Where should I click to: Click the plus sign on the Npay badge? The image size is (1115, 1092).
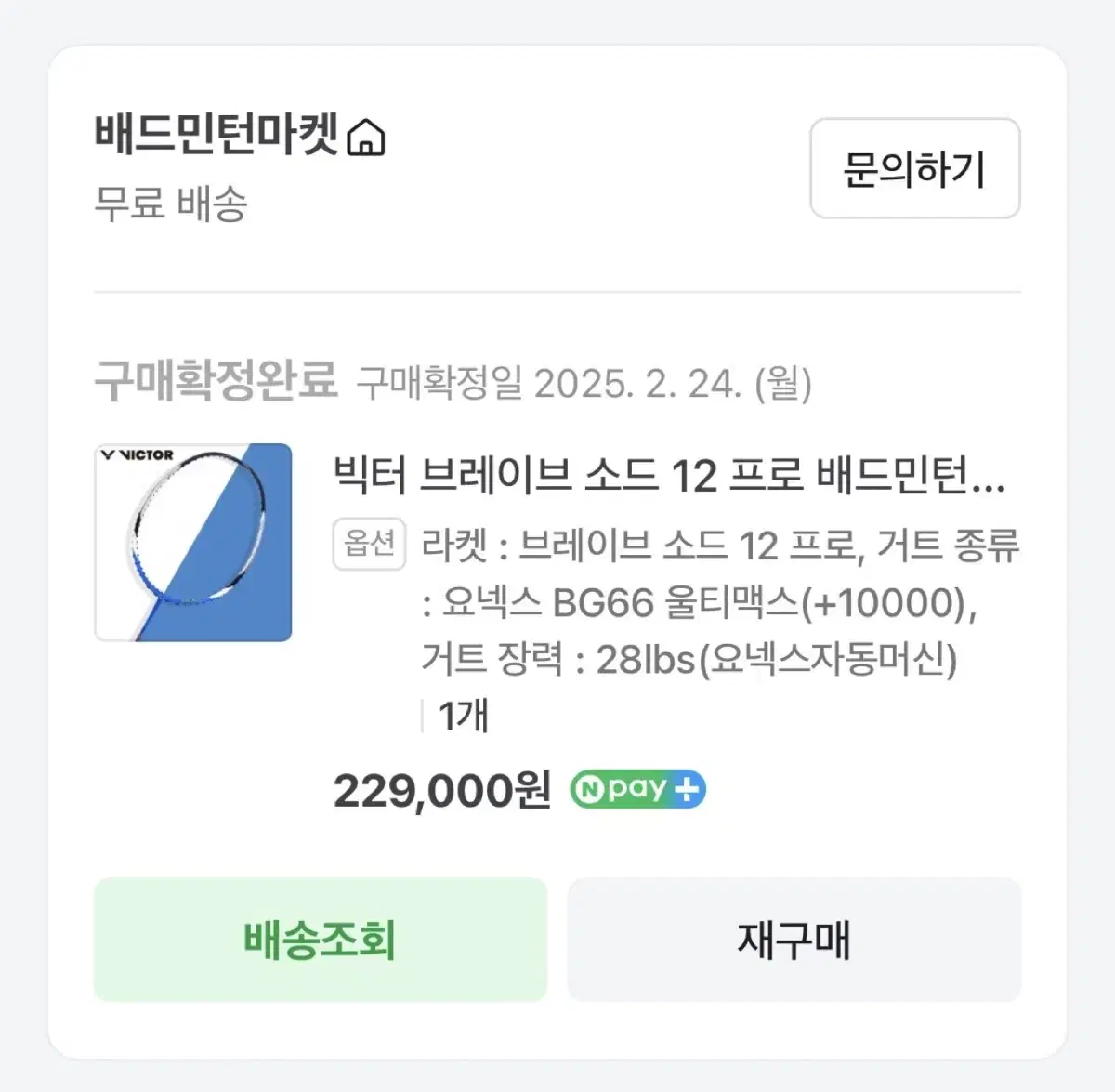coord(687,790)
